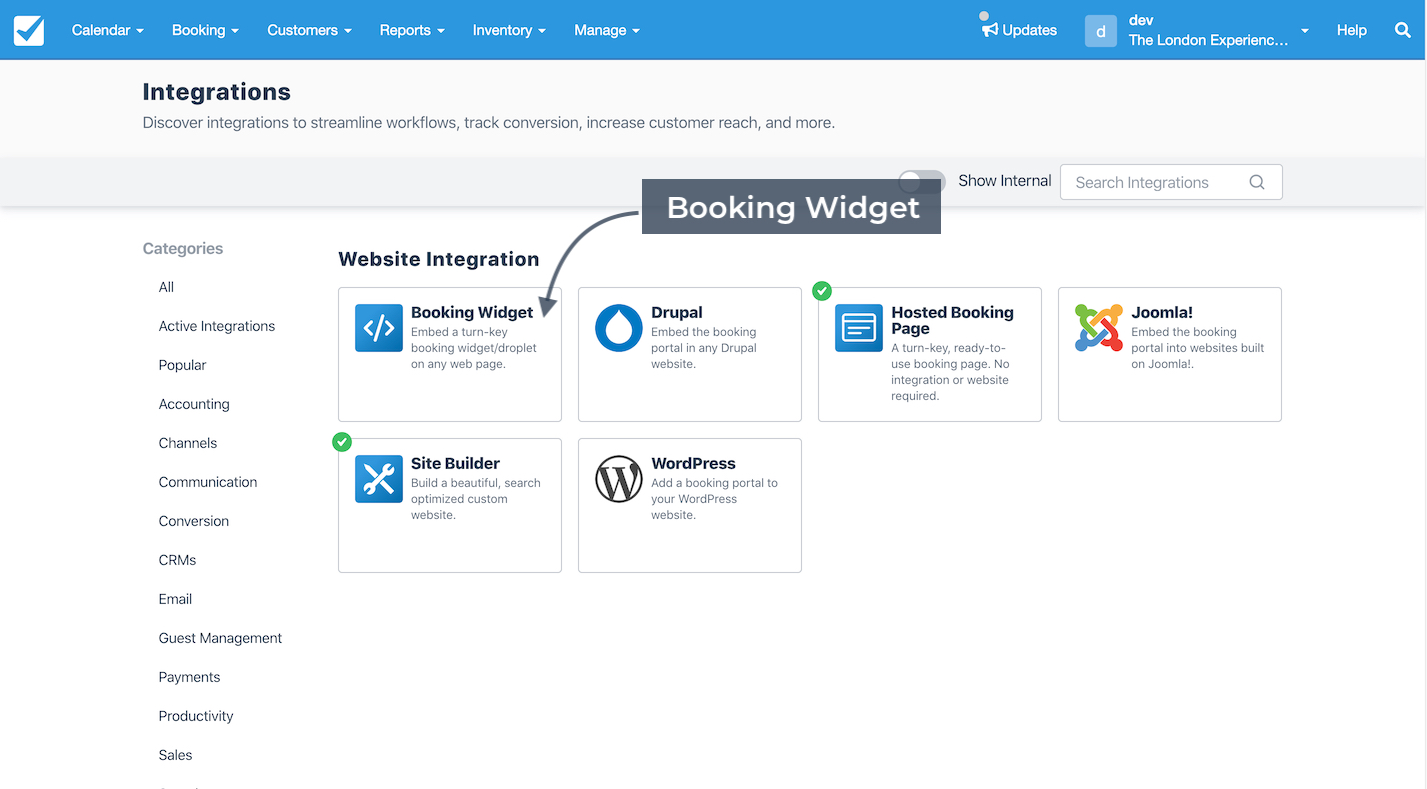Open the Booking Widget card title
This screenshot has height=789, width=1427.
(x=472, y=313)
